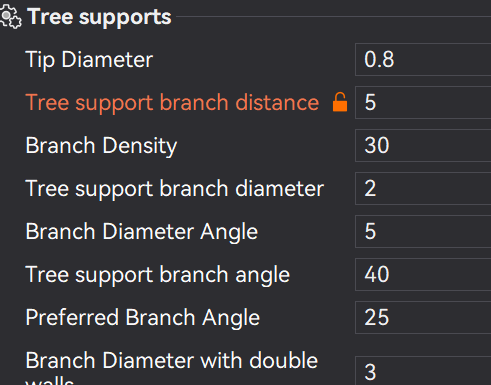Screen dimensions: 491x385
Task: Click the Tree support branch angle label
Action: (x=158, y=275)
